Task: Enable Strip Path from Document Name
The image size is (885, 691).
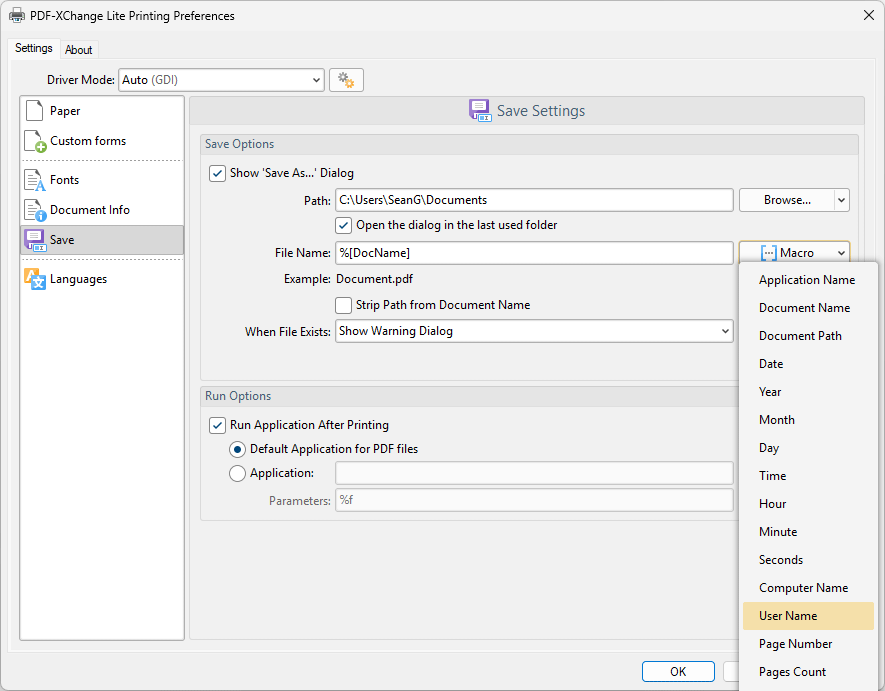Action: point(343,305)
